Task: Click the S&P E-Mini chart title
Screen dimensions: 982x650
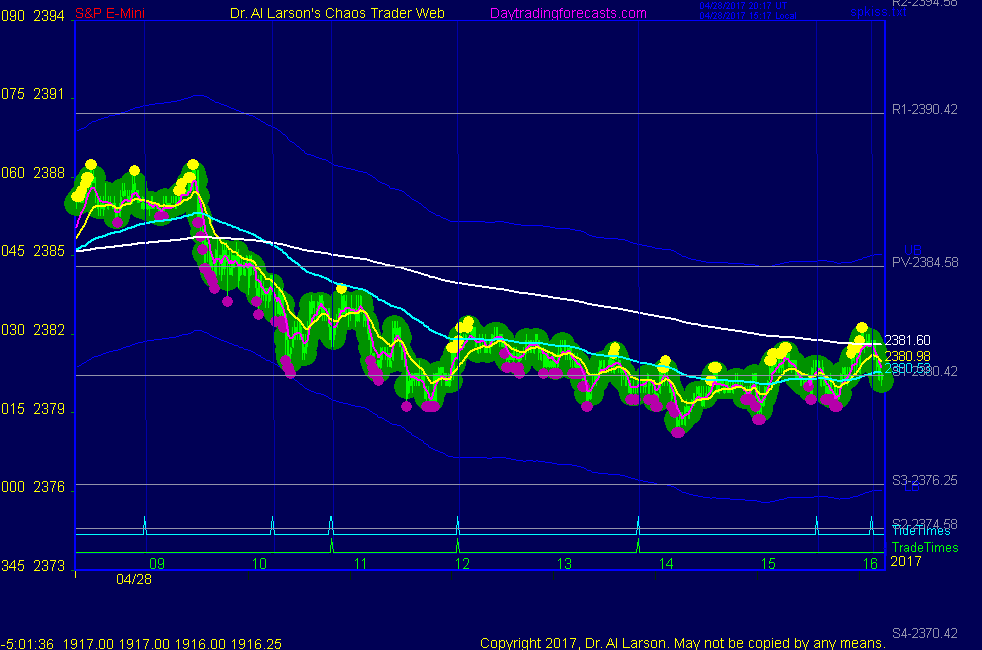Action: [x=110, y=13]
